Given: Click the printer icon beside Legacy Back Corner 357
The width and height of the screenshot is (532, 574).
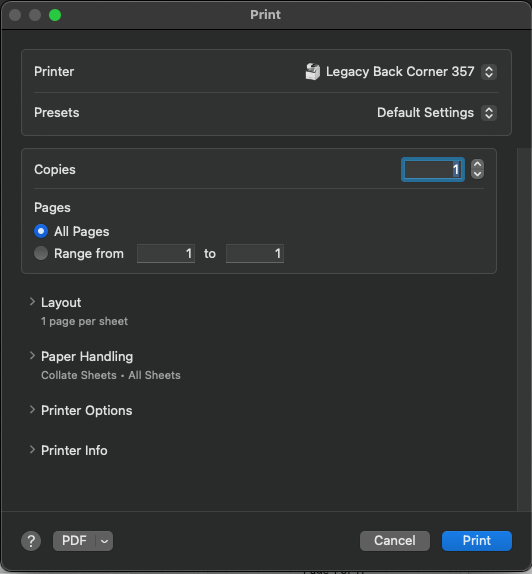Looking at the screenshot, I should (x=313, y=71).
